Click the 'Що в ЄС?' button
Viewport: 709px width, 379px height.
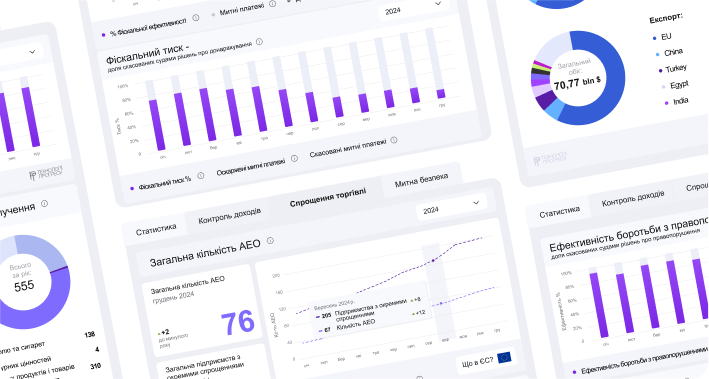[x=486, y=361]
